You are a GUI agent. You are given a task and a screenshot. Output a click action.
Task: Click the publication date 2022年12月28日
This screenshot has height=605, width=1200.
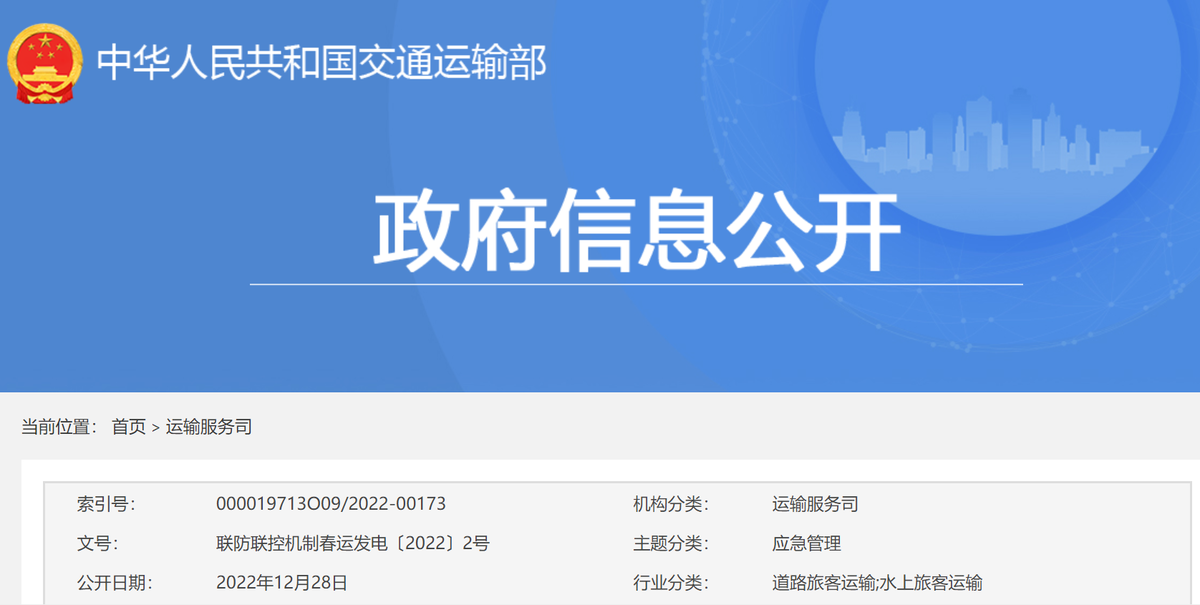281,583
